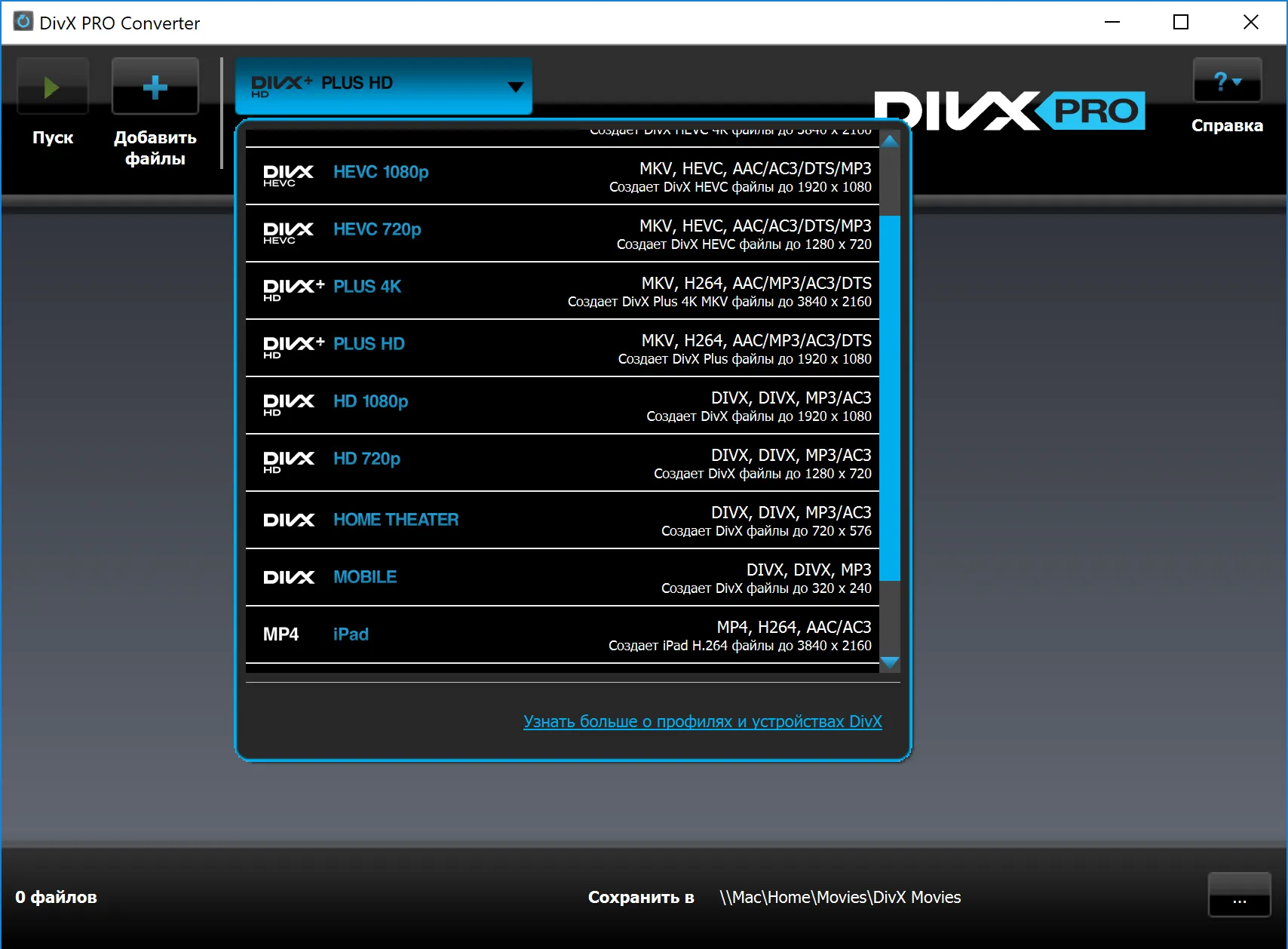Select the HD 720p profile
Screen dimensions: 1288x949
point(563,462)
